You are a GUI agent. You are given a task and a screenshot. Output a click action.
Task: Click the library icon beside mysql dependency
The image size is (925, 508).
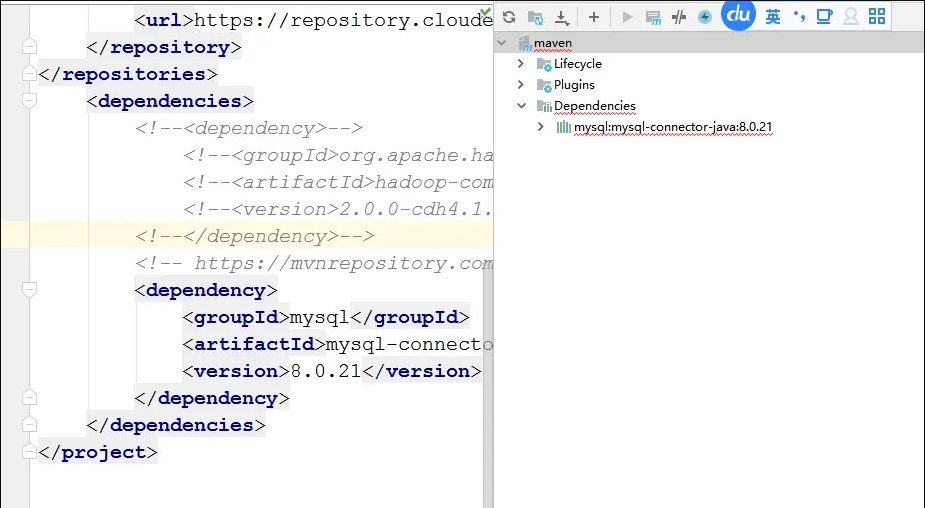[x=563, y=127]
